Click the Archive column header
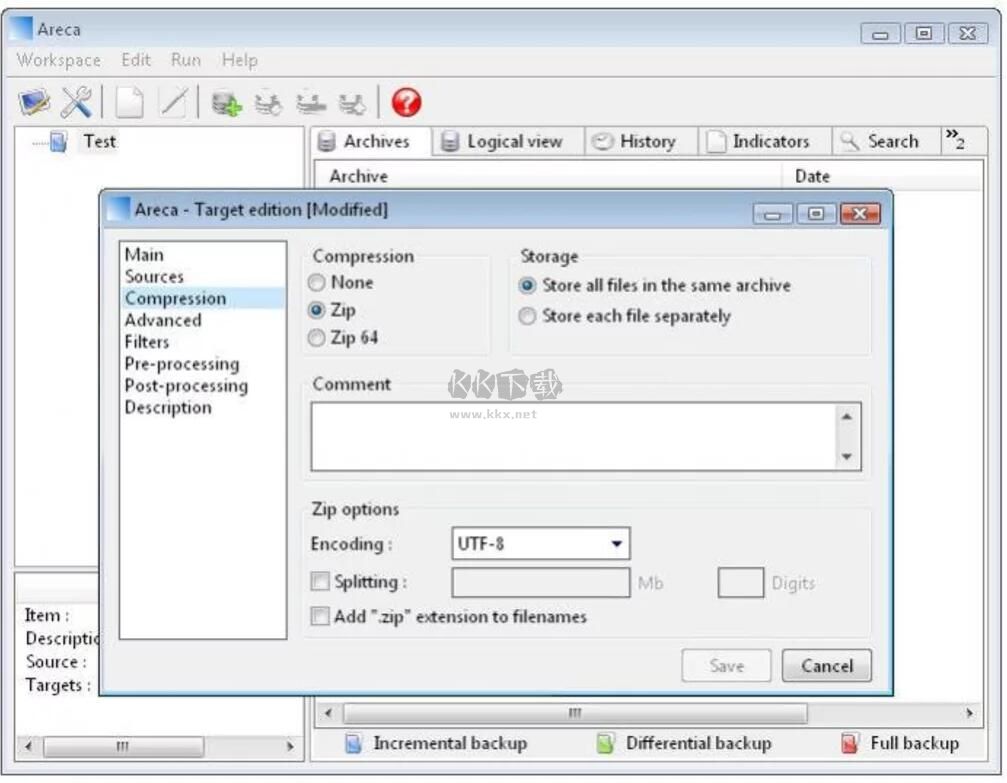1007x783 pixels. (547, 176)
